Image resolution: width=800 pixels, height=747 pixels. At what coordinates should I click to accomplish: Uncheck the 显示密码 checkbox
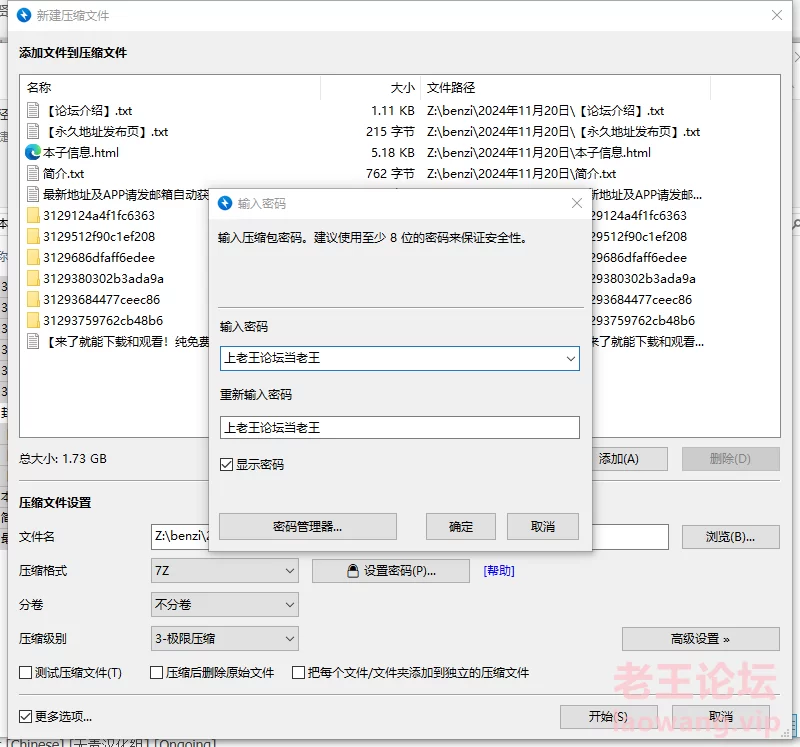227,465
